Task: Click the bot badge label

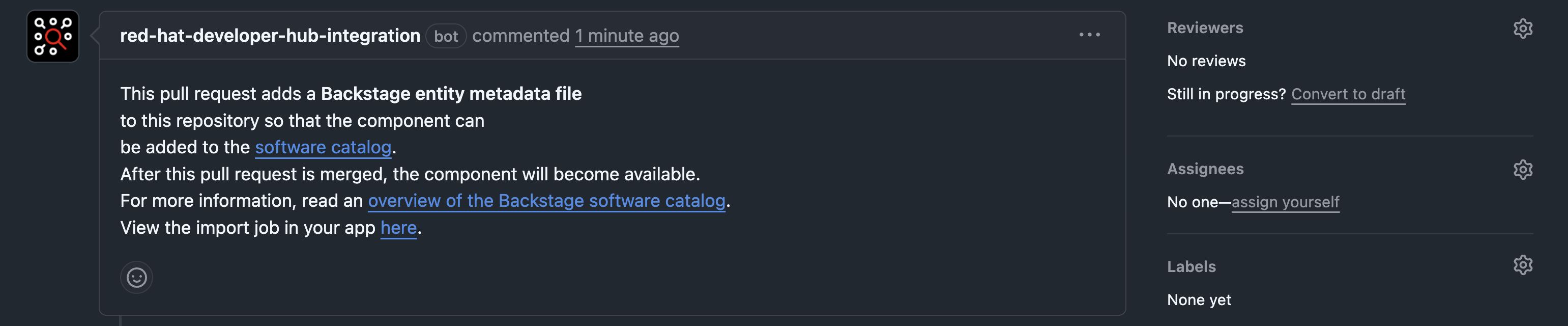Action: click(446, 36)
